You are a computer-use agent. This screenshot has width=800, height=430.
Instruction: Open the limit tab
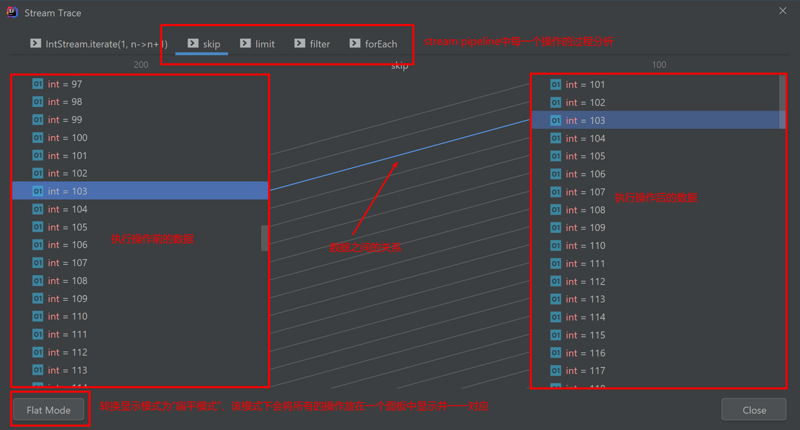pyautogui.click(x=258, y=44)
